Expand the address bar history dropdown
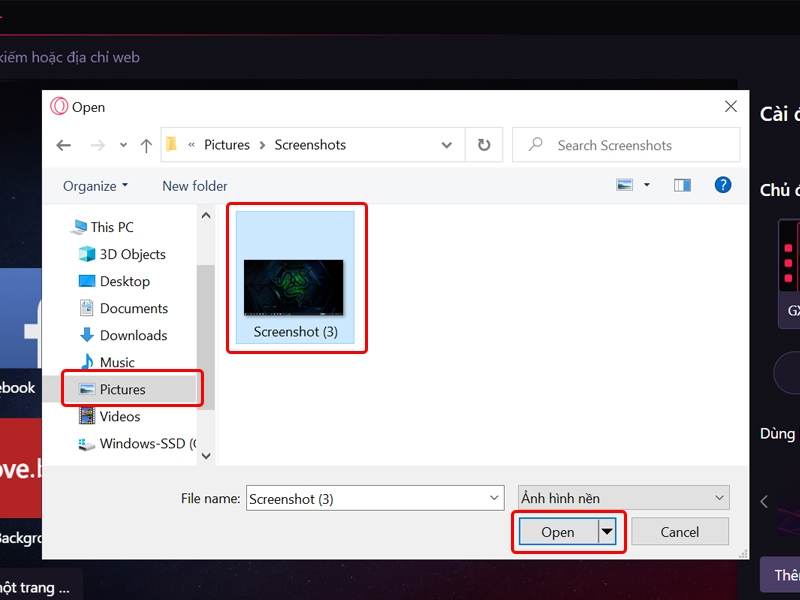This screenshot has width=800, height=600. (446, 145)
